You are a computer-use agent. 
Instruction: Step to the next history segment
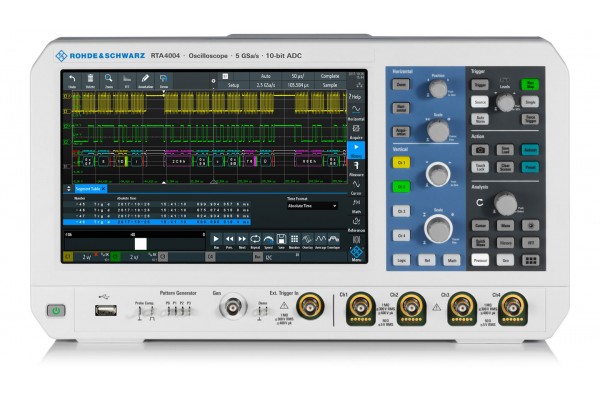(242, 241)
